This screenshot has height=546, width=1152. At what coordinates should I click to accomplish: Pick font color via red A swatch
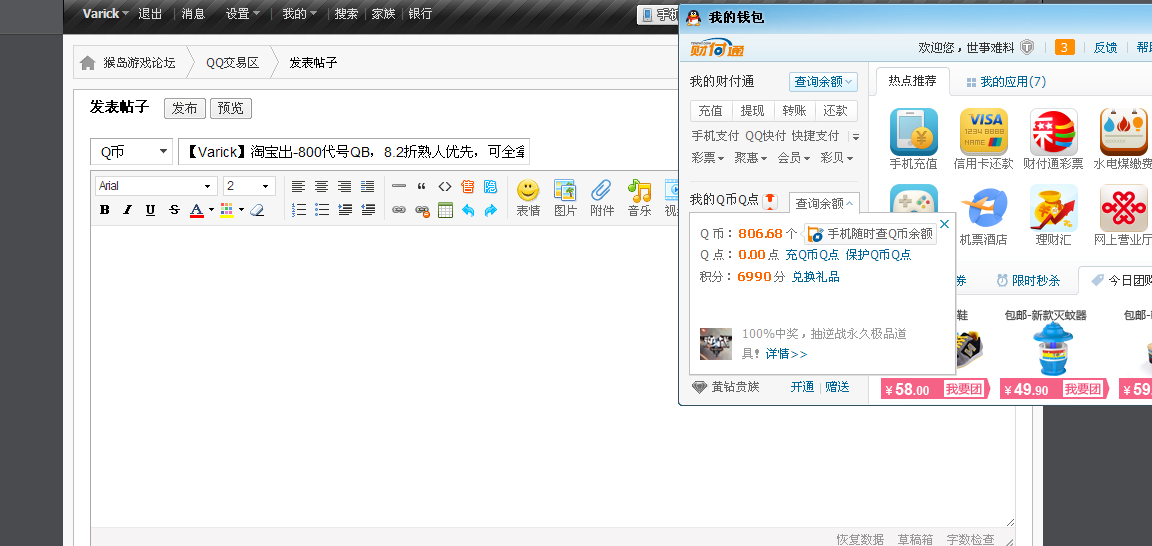pos(196,210)
